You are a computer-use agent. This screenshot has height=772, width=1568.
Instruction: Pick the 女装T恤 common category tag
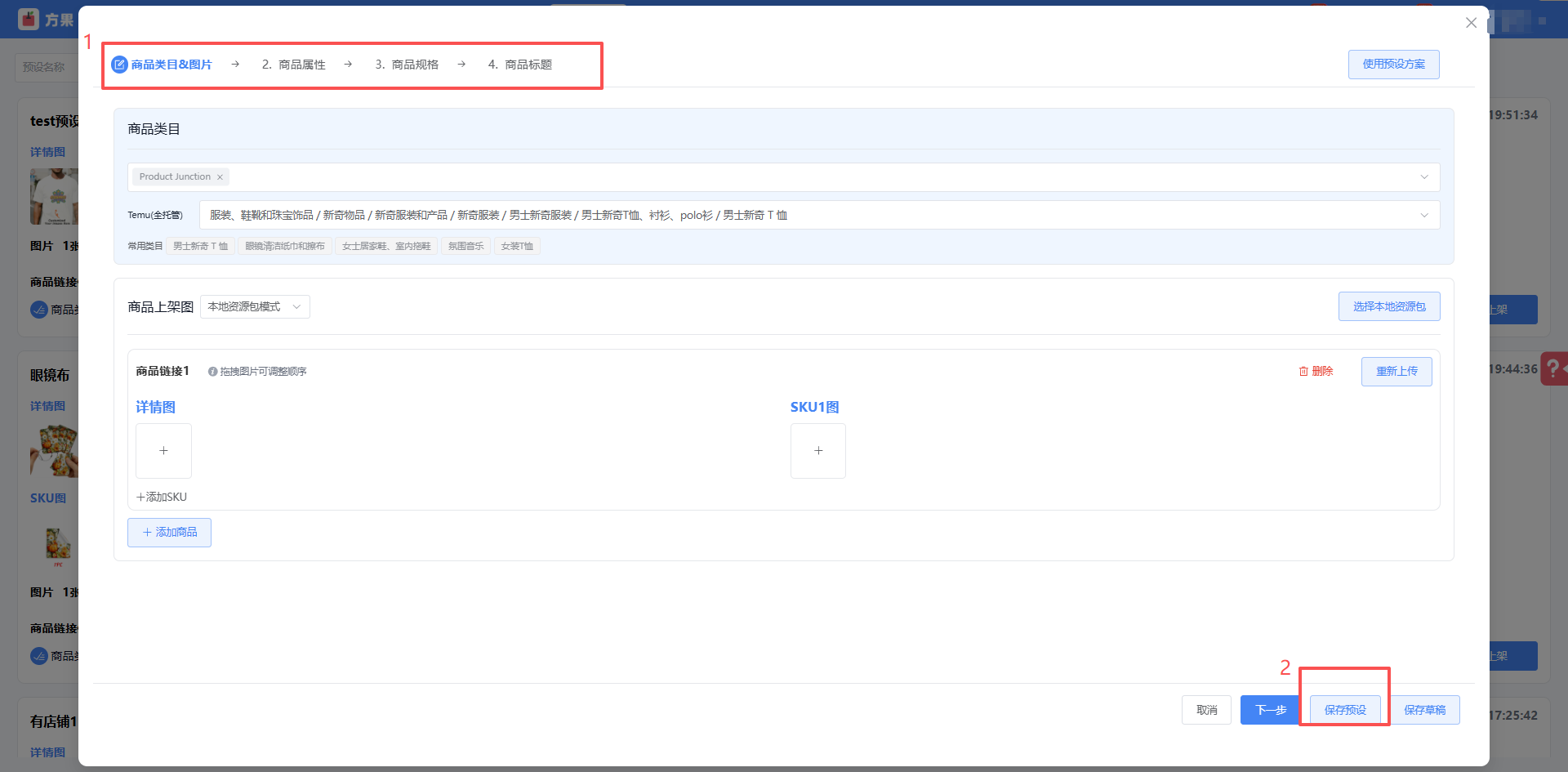pyautogui.click(x=517, y=247)
